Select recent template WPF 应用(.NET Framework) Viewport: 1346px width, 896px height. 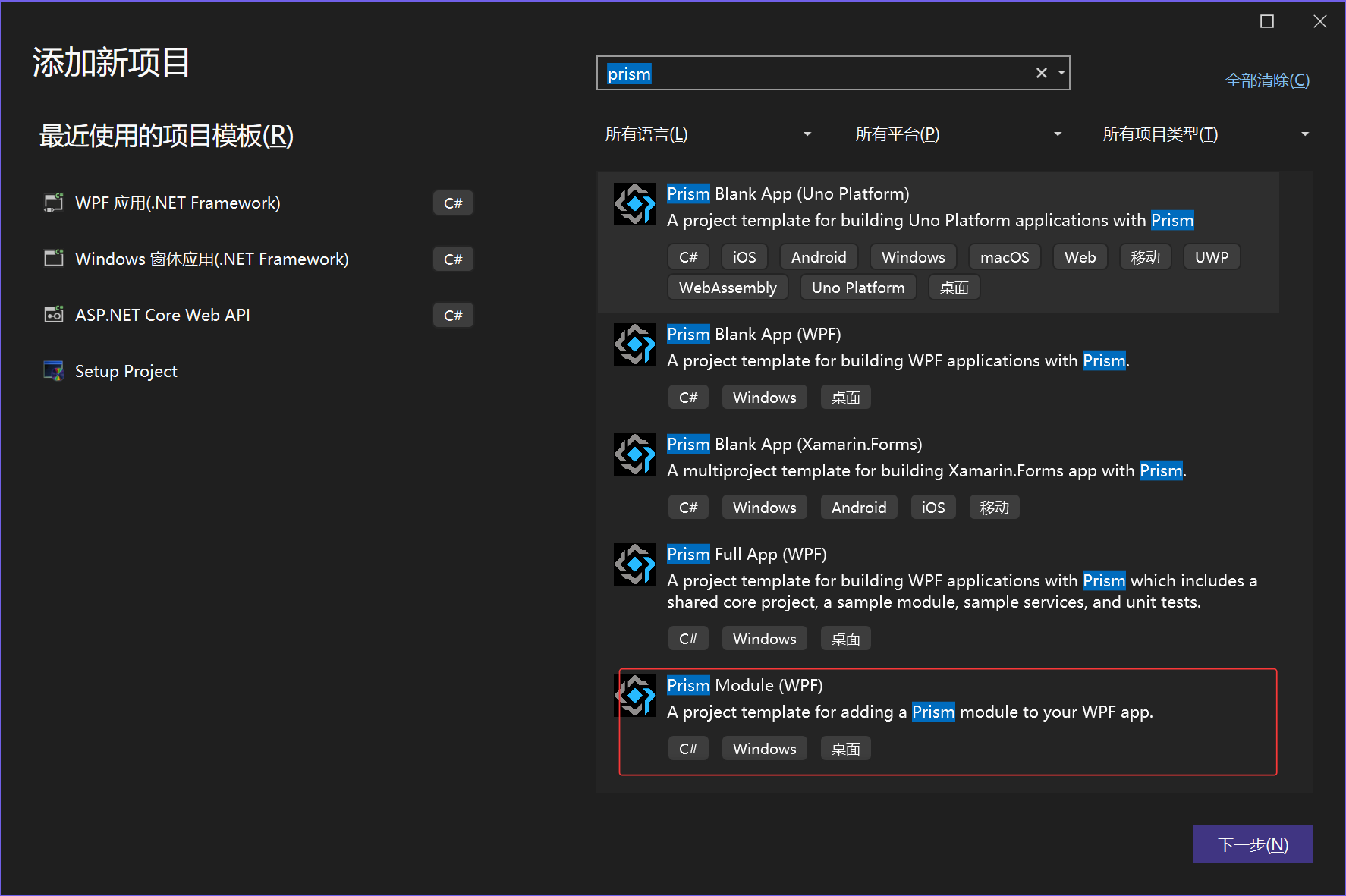click(x=258, y=203)
